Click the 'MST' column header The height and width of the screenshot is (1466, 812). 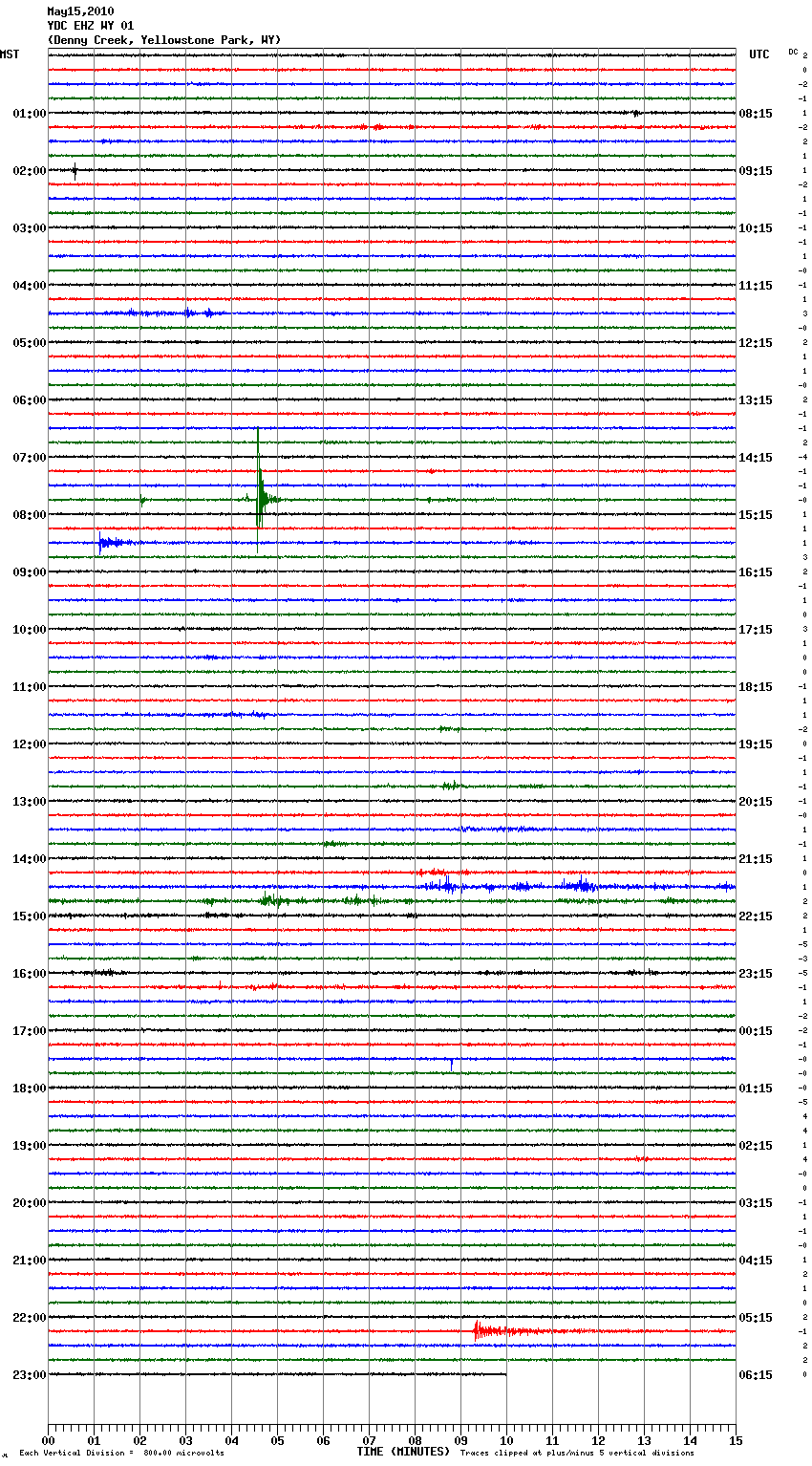tap(10, 54)
